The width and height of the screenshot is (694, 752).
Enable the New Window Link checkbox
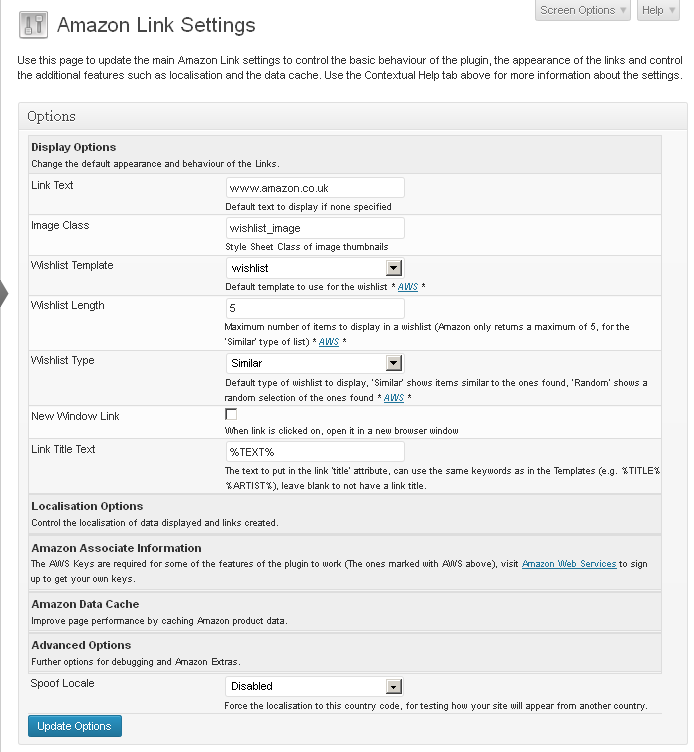coord(231,414)
